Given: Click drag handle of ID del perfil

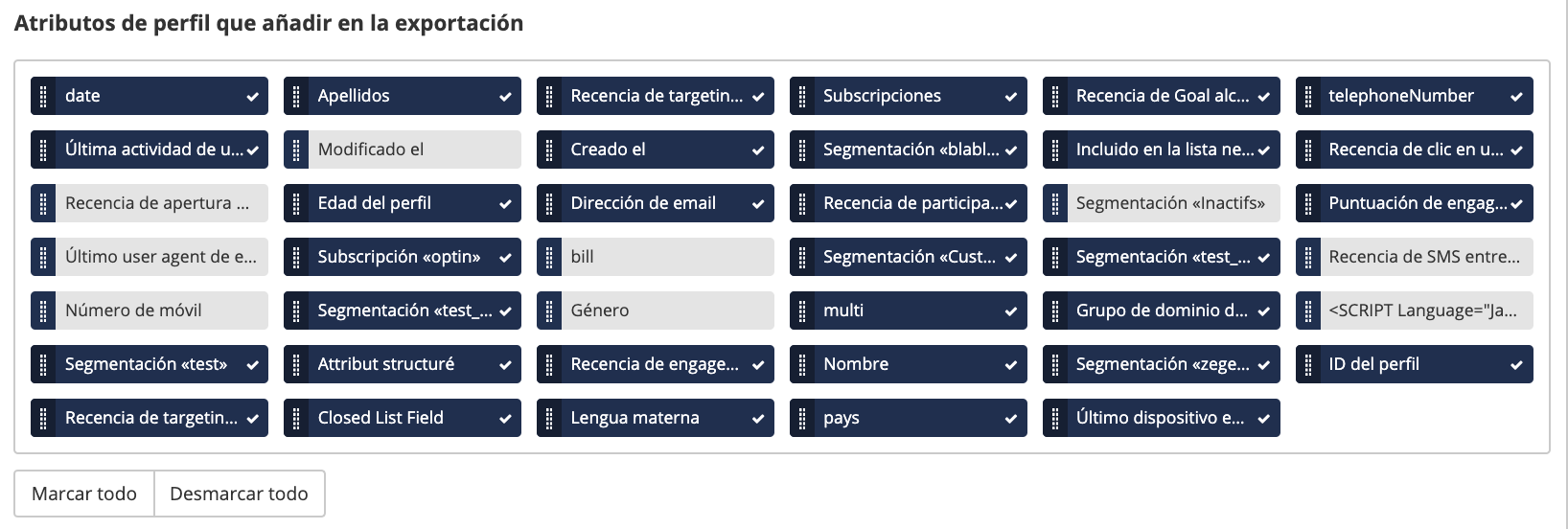Looking at the screenshot, I should pyautogui.click(x=1308, y=364).
